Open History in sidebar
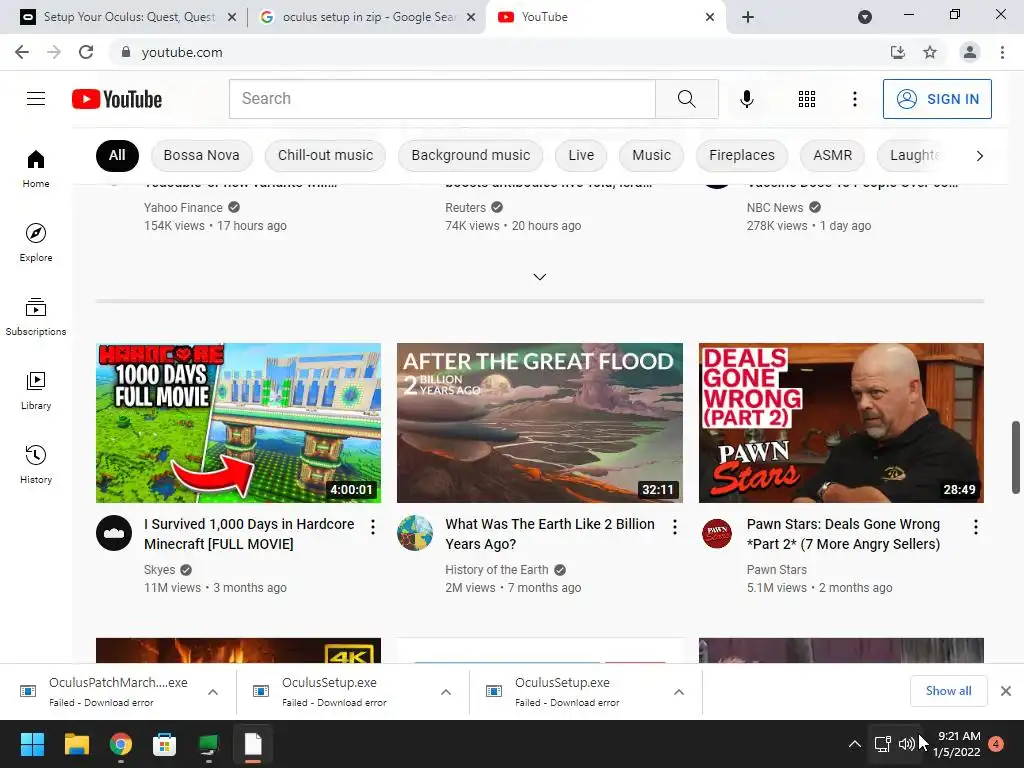Screen dimensions: 1024x768 tap(36, 464)
